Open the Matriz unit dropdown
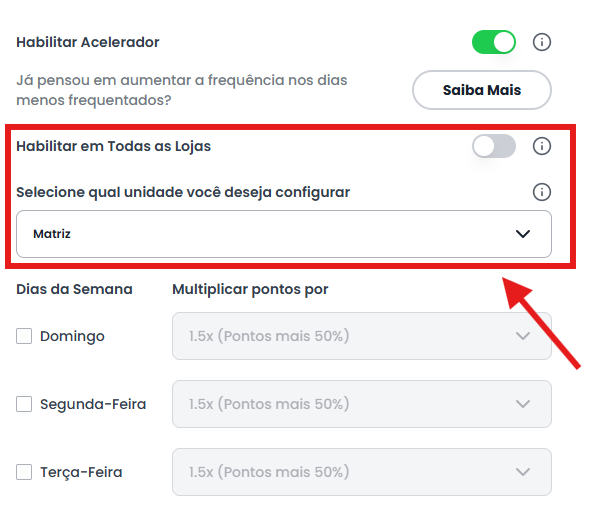The height and width of the screenshot is (505, 595). (284, 234)
